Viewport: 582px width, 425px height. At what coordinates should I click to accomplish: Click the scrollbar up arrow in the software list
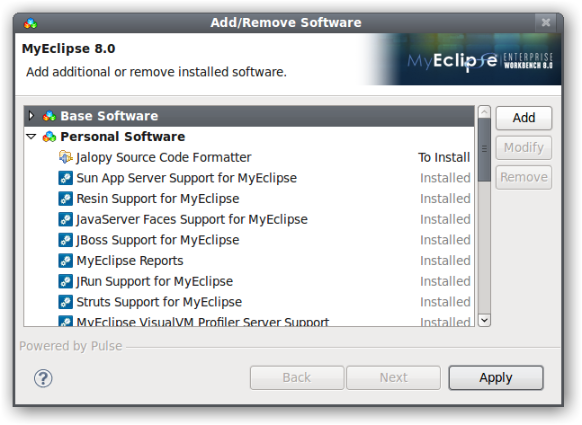point(484,112)
